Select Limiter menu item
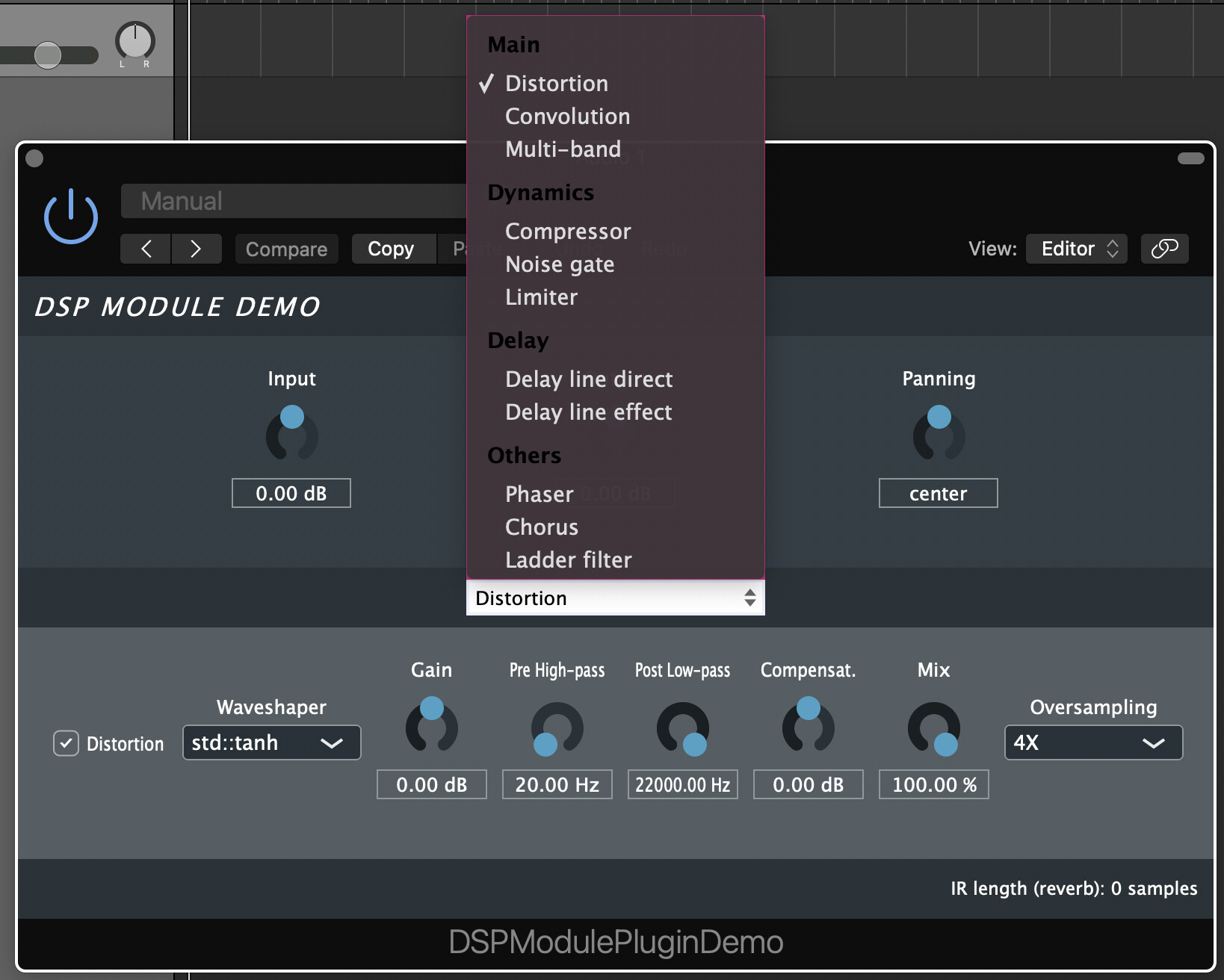The image size is (1224, 980). [x=616, y=297]
